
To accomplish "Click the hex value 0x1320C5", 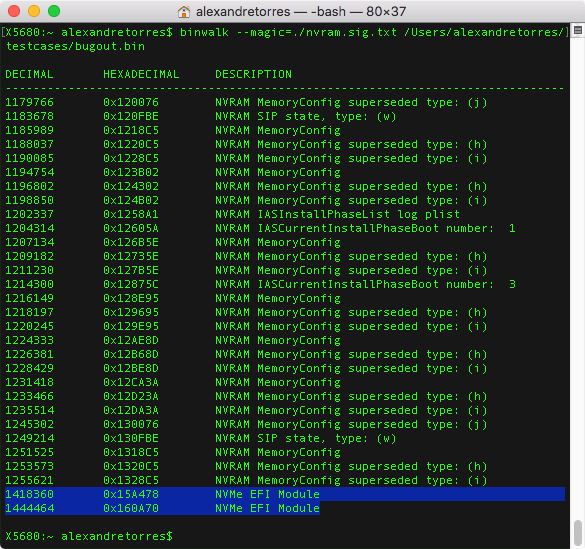I will click(x=131, y=466).
